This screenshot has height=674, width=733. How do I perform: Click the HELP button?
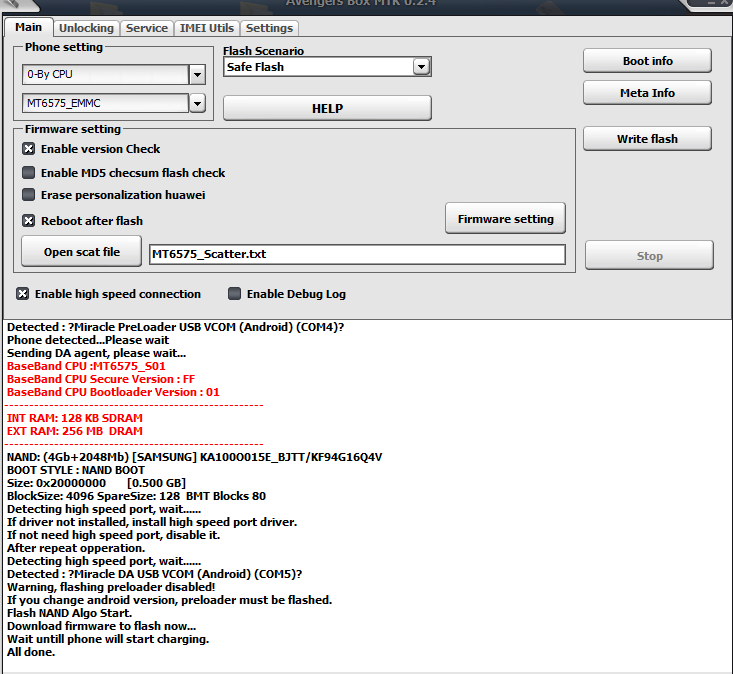[327, 108]
